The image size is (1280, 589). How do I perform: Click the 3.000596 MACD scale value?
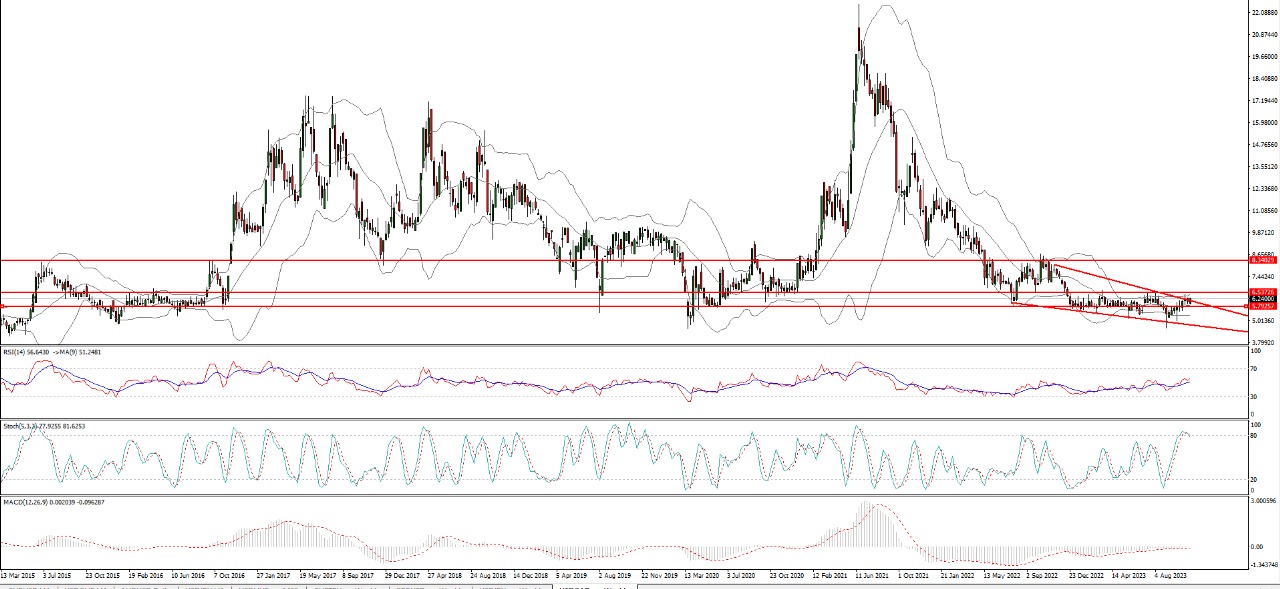click(1264, 499)
